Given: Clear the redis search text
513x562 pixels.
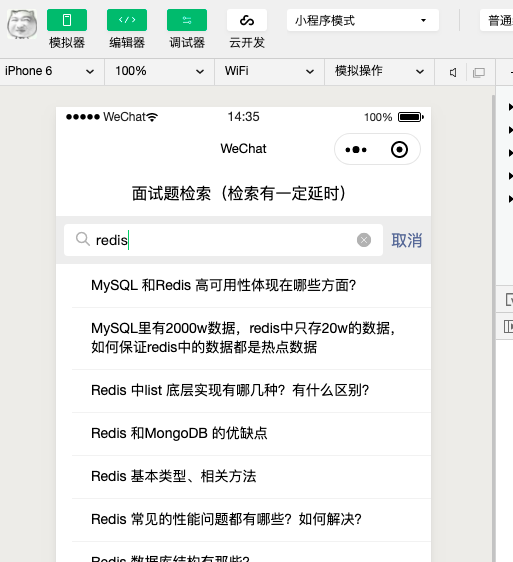Looking at the screenshot, I should [364, 240].
